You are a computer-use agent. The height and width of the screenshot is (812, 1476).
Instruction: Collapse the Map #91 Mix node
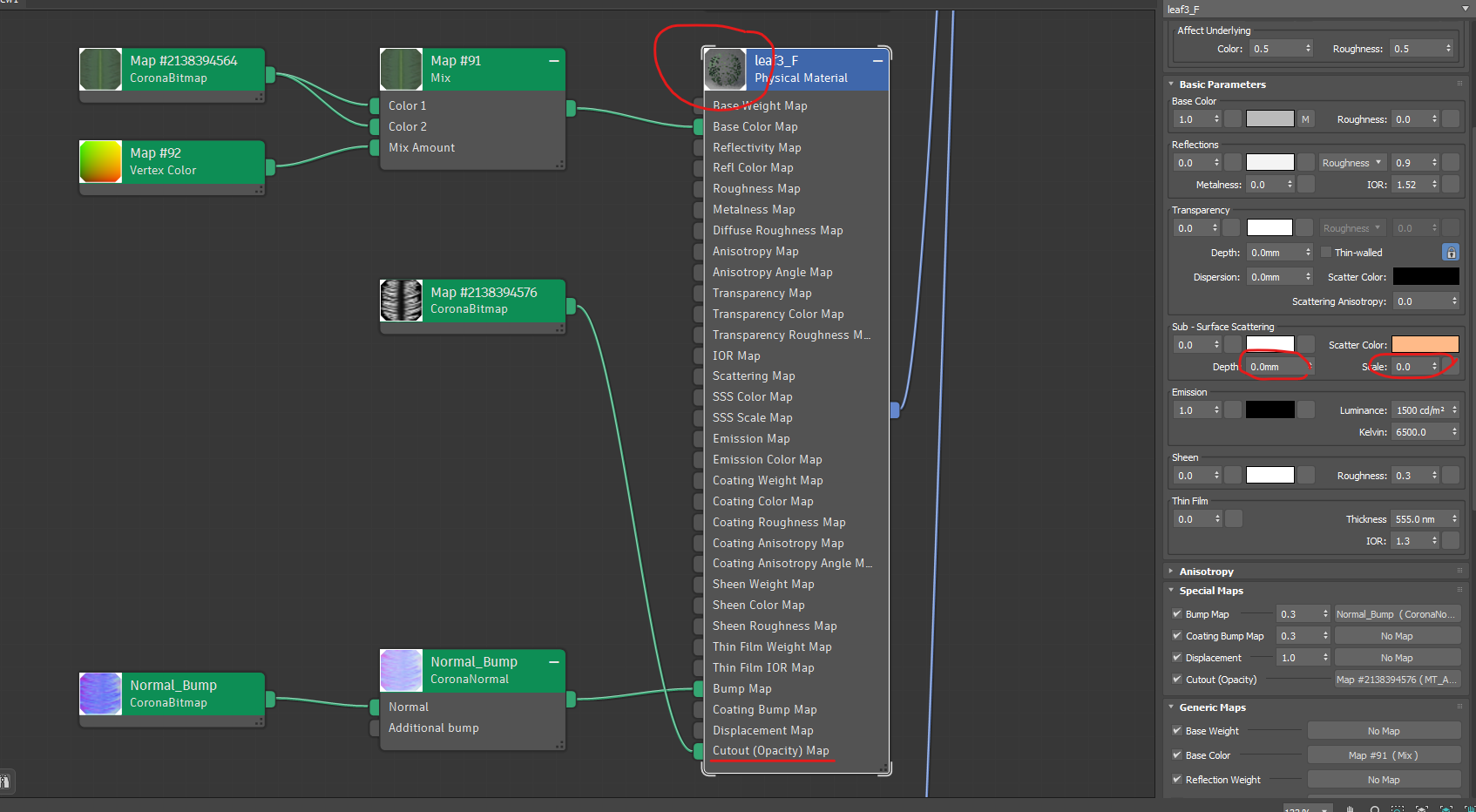553,61
